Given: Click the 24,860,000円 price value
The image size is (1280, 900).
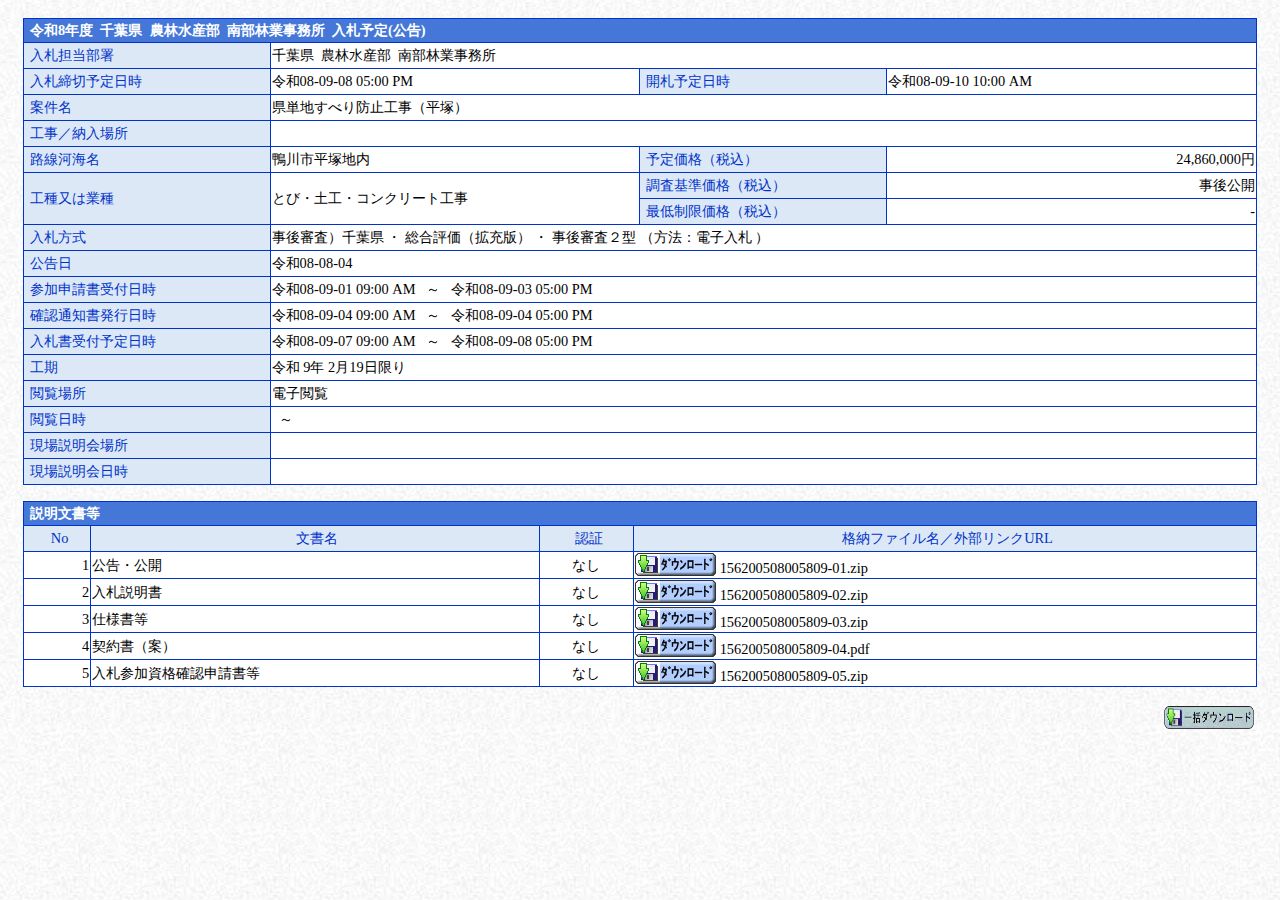Looking at the screenshot, I should (x=1215, y=159).
